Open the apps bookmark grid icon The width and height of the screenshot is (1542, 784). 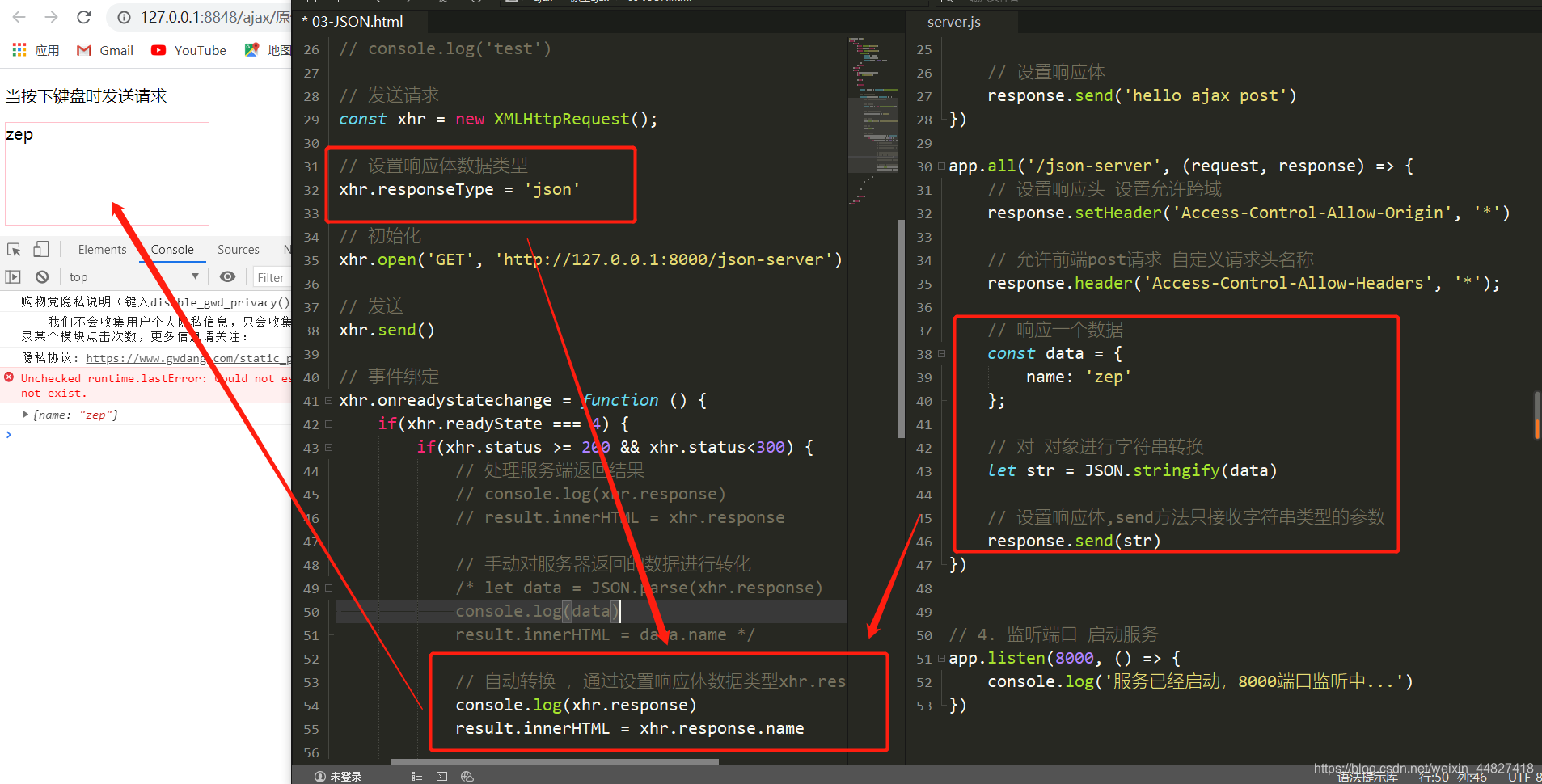[19, 50]
